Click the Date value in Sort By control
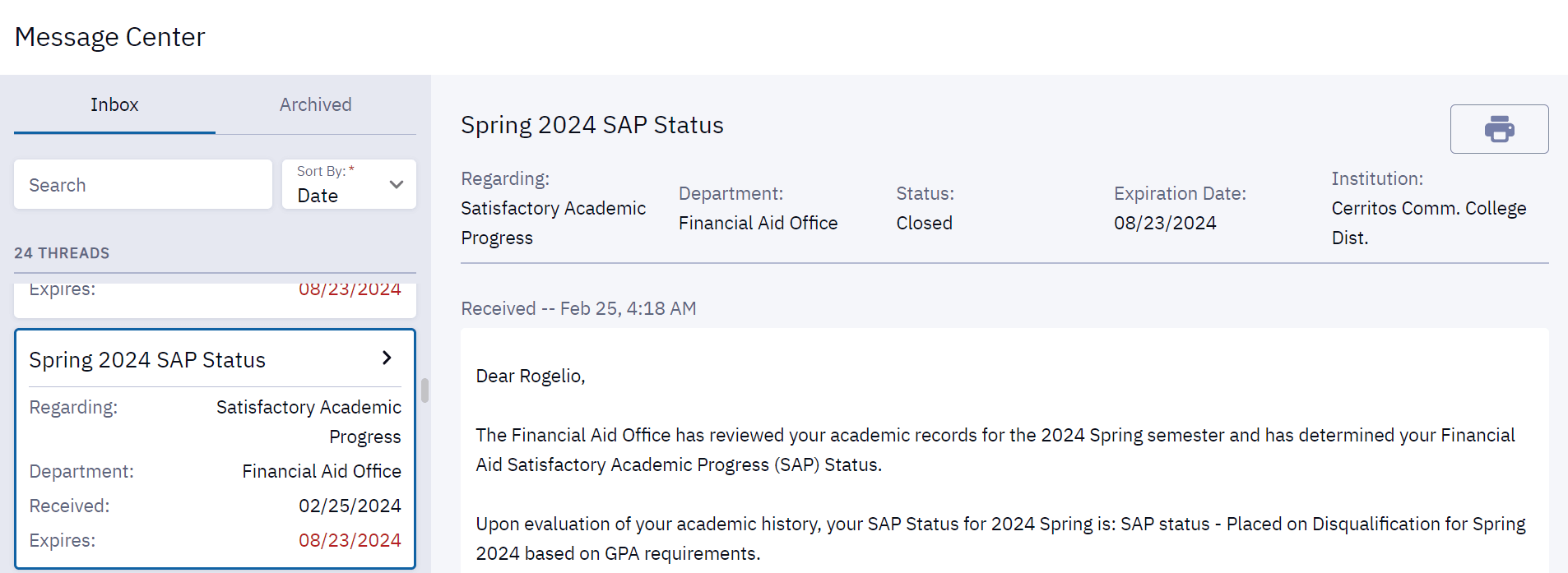Viewport: 1568px width, 573px height. (318, 196)
